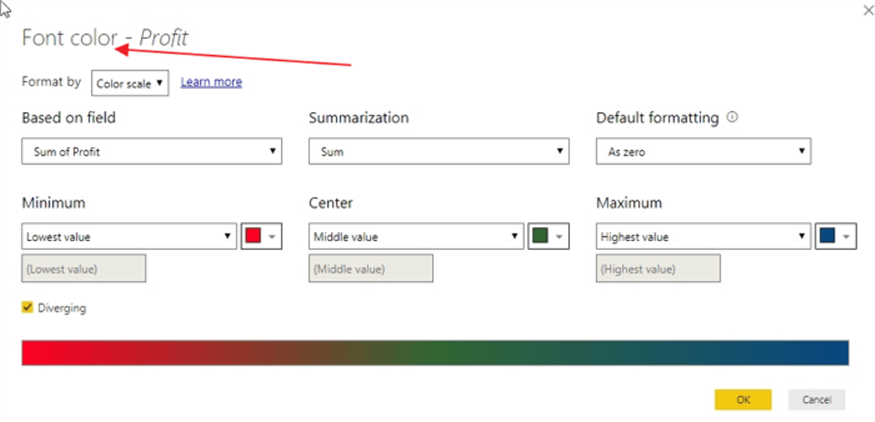
Task: Click the Highest value input field
Action: (x=658, y=269)
